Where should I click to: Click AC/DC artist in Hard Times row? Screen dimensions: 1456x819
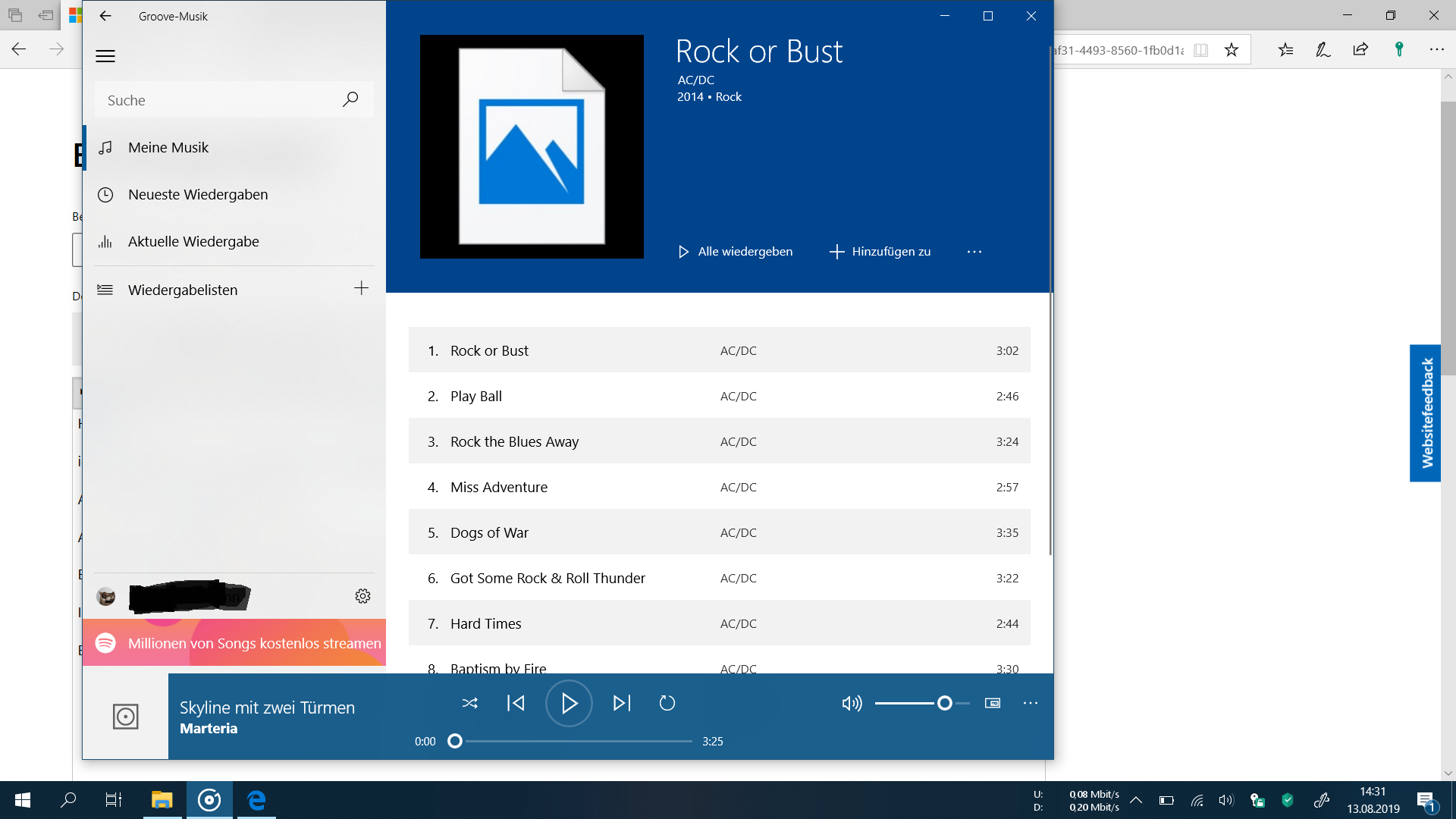738,623
